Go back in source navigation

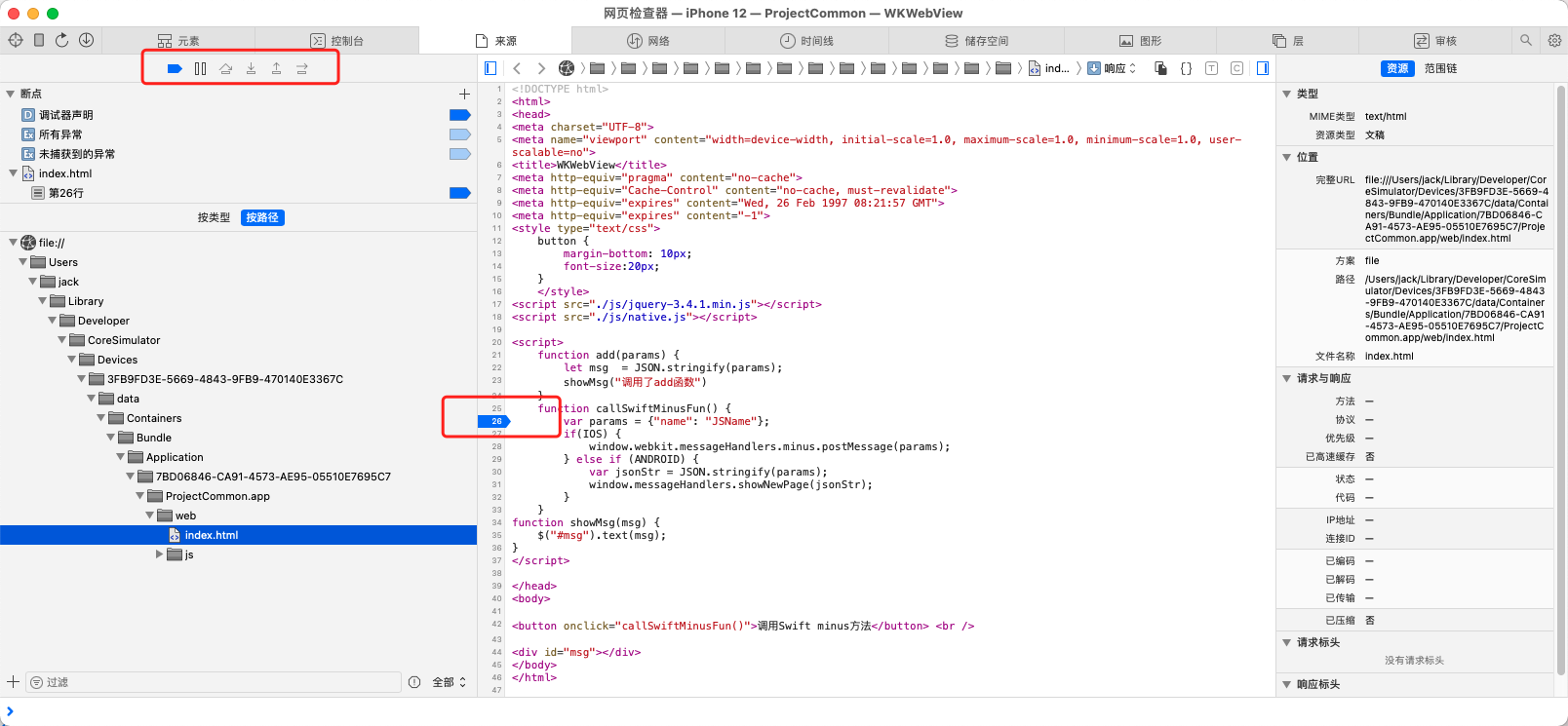click(x=517, y=68)
